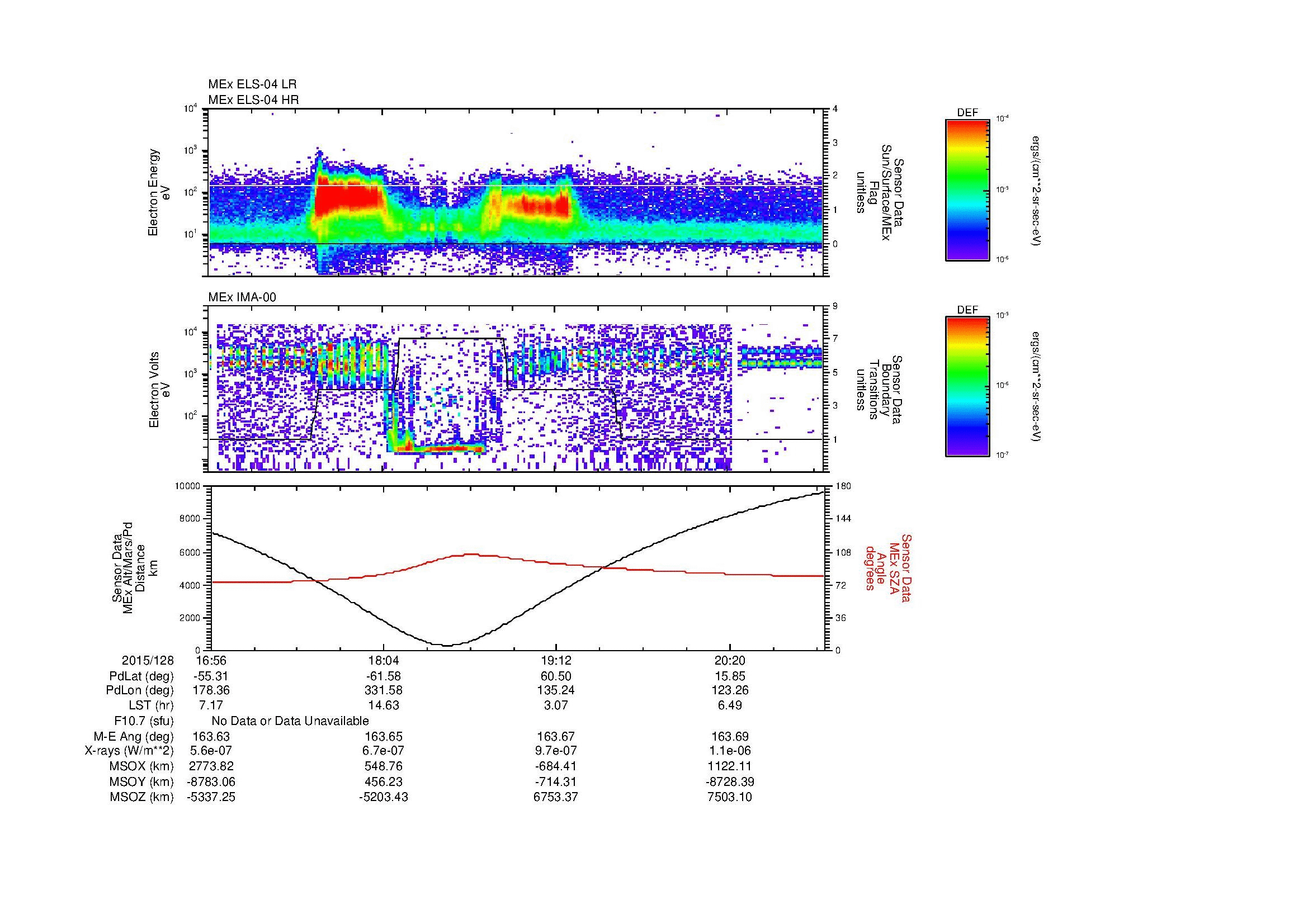The image size is (1308, 924).
Task: Click MSOX value 1122.11
Action: [x=730, y=766]
